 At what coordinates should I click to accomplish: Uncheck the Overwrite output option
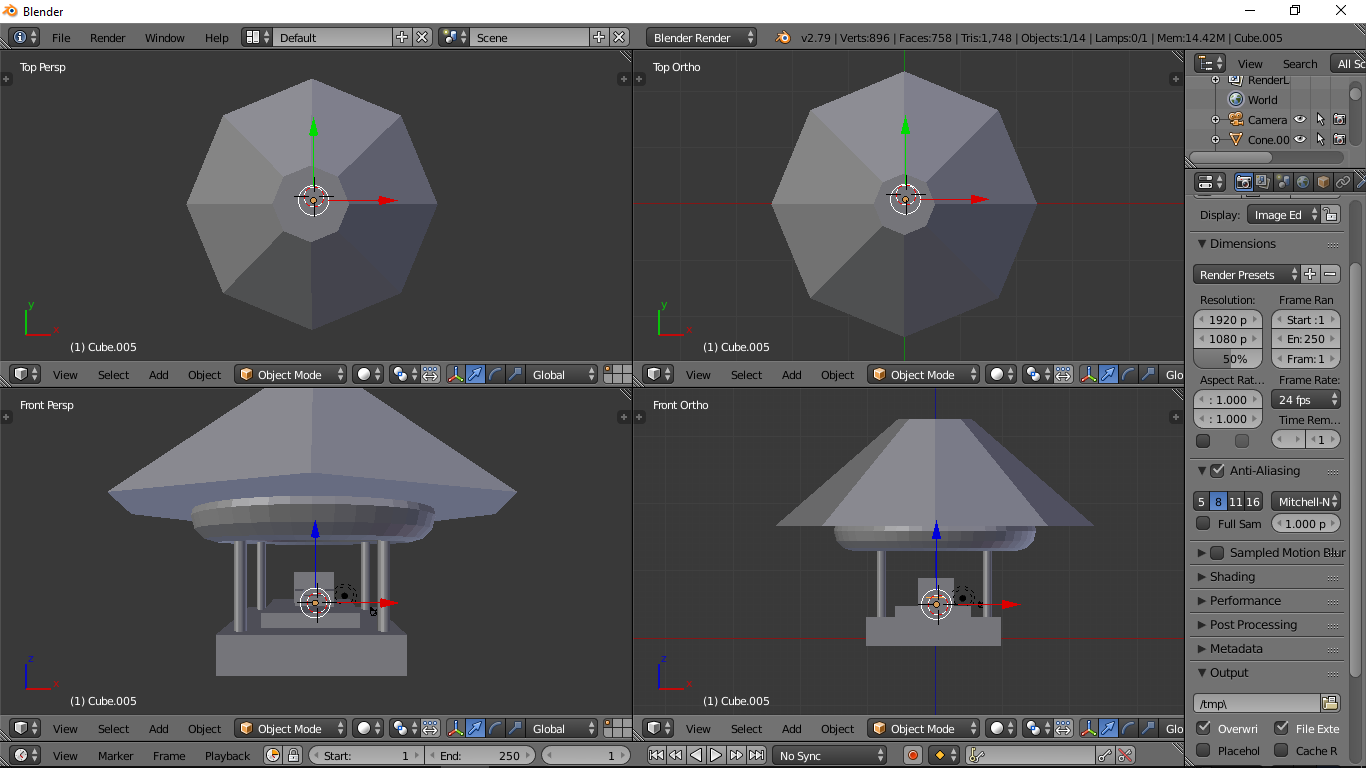[1204, 728]
